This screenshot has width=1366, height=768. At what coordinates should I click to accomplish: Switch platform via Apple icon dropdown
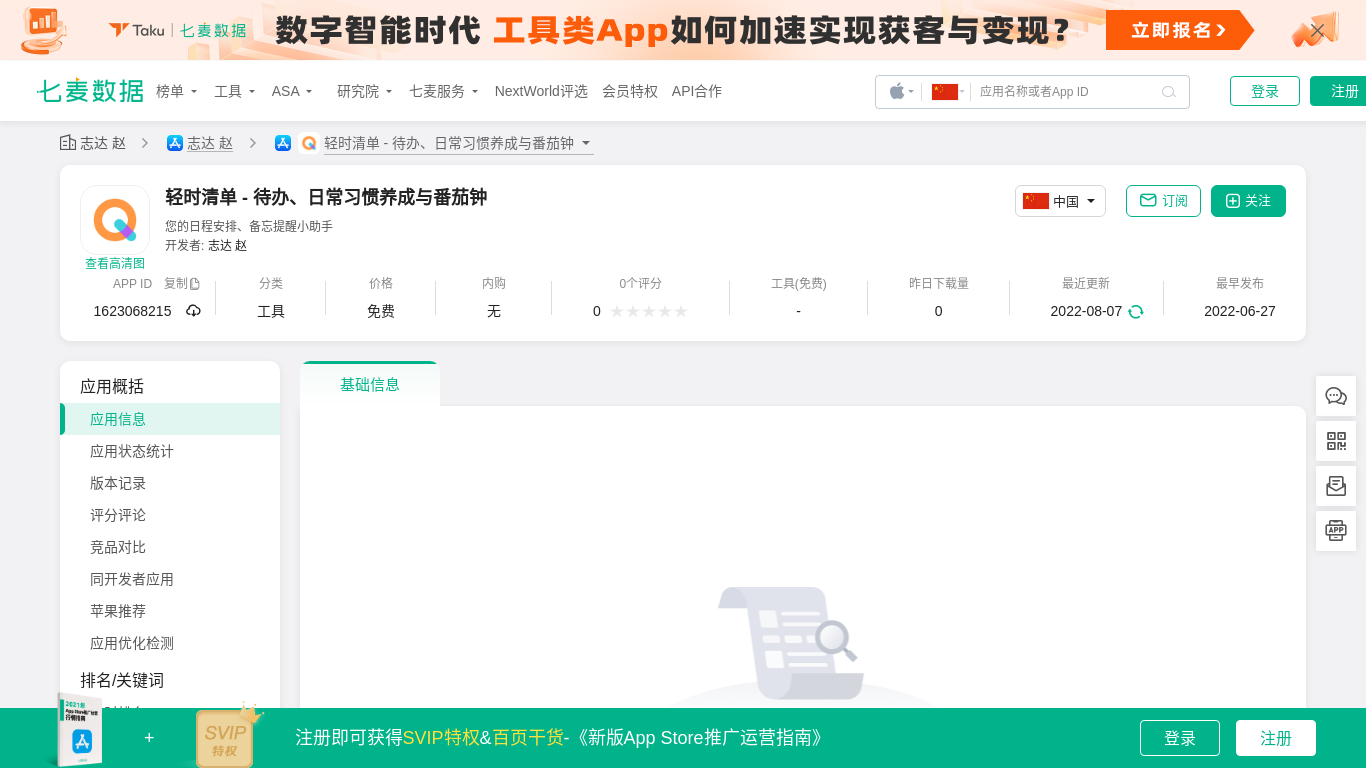901,91
